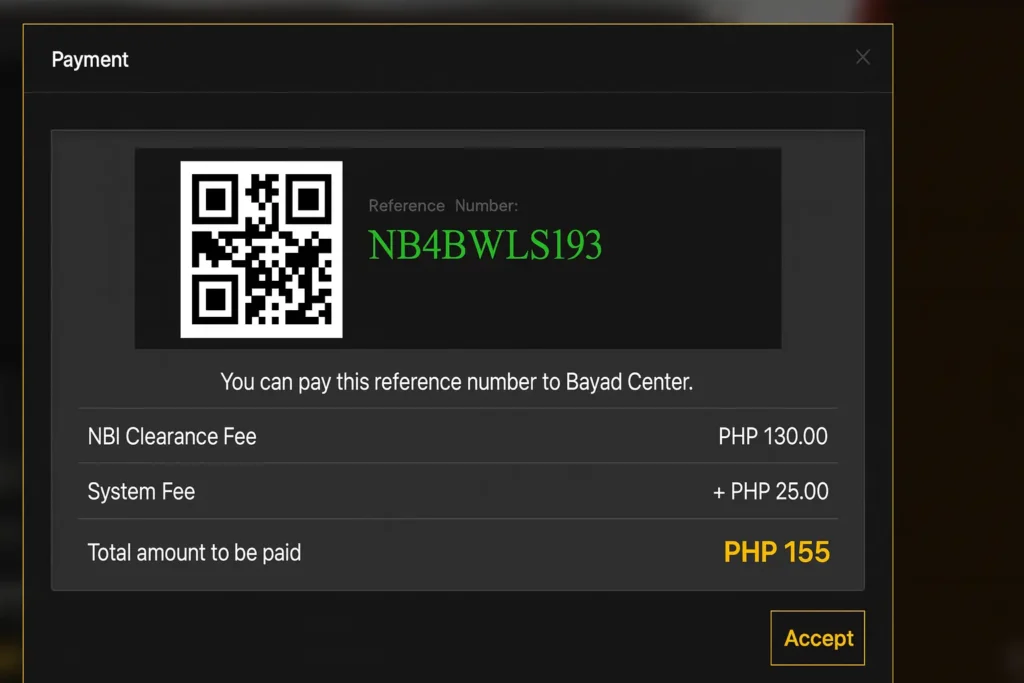Dismiss the dialog with the X icon
Image resolution: width=1024 pixels, height=683 pixels.
(x=862, y=57)
